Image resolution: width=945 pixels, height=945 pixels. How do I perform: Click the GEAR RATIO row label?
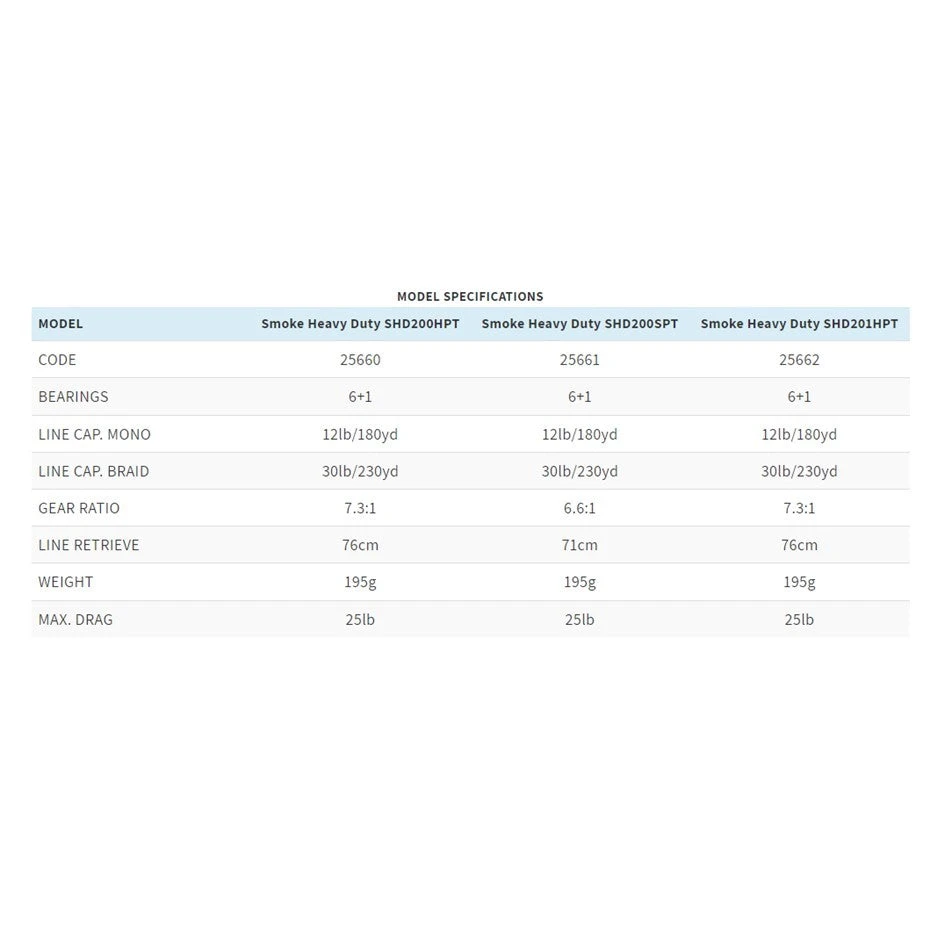click(x=79, y=508)
